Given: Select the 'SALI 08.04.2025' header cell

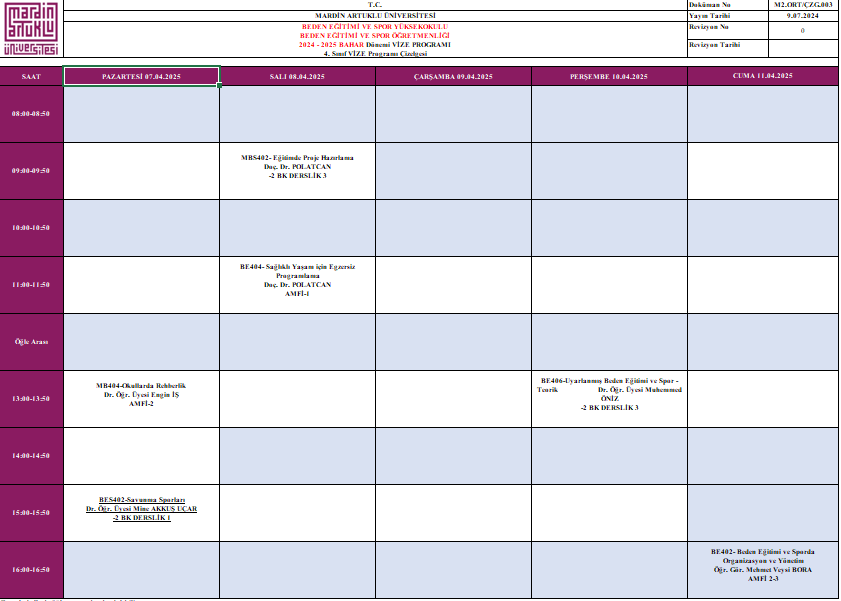Looking at the screenshot, I should [x=297, y=76].
